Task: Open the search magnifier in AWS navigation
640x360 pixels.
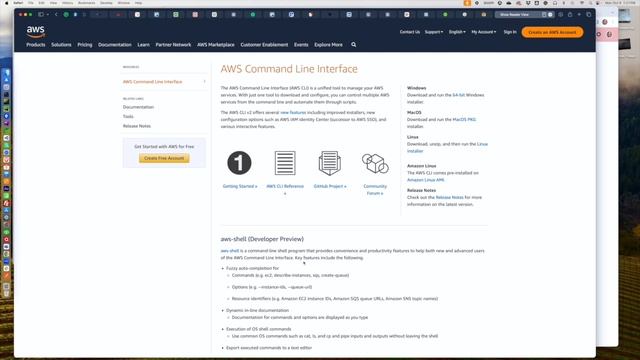Action: (x=353, y=45)
